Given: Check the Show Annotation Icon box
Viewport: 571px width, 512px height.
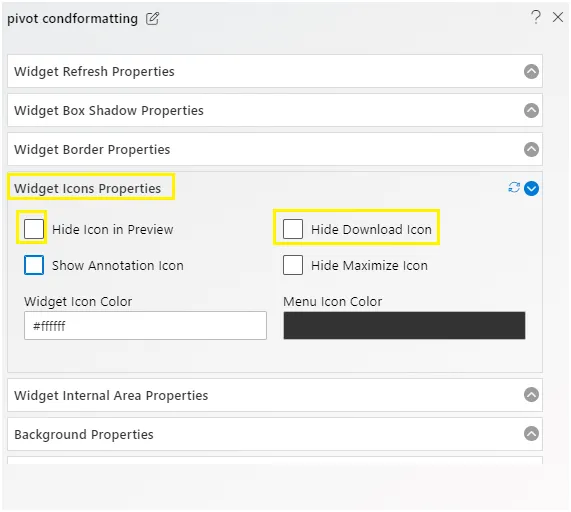Looking at the screenshot, I should click(34, 265).
